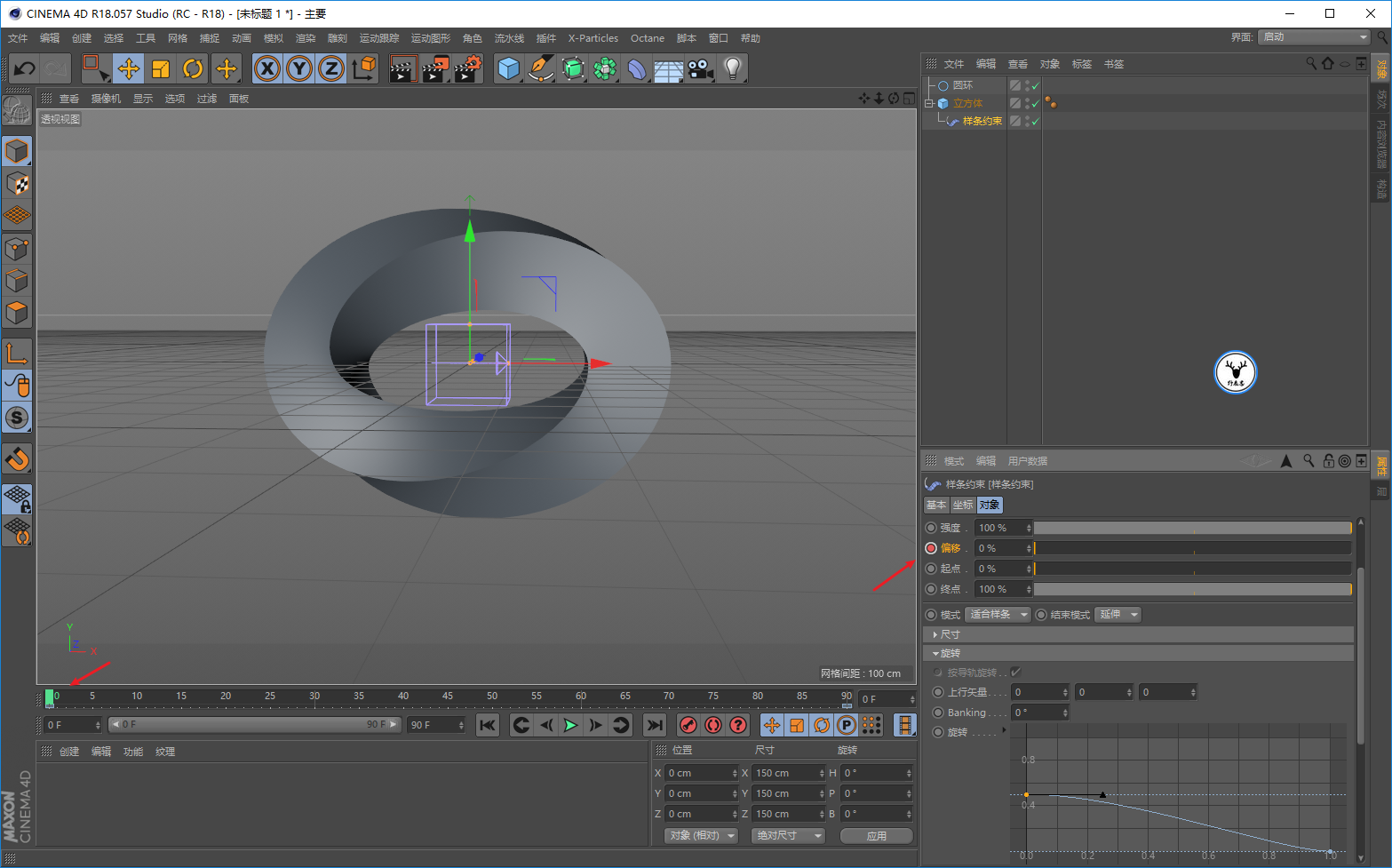Switch to Texture mode in left palette
Viewport: 1392px width, 868px height.
click(x=17, y=183)
